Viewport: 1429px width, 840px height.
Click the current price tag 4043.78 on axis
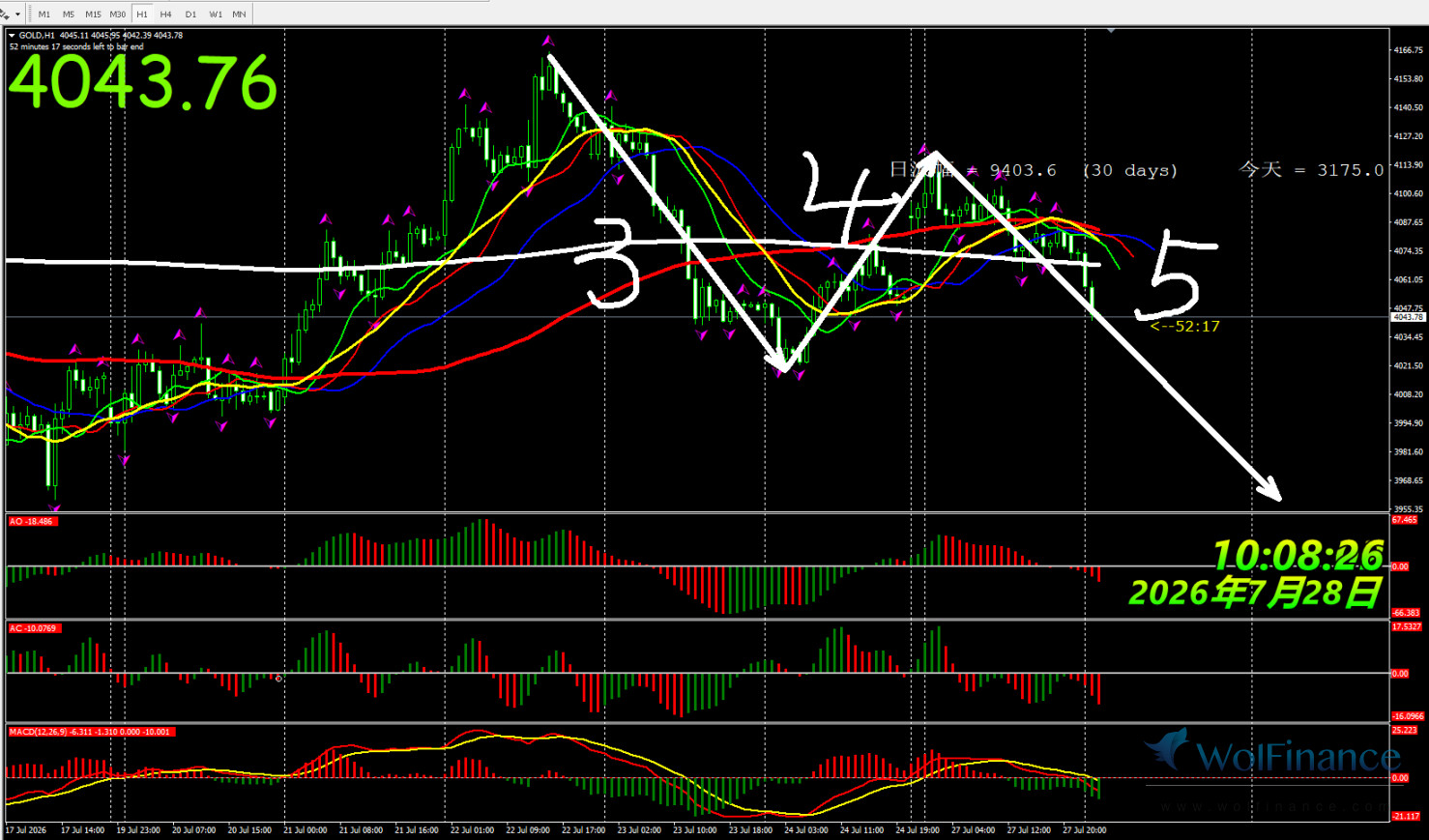point(1408,317)
